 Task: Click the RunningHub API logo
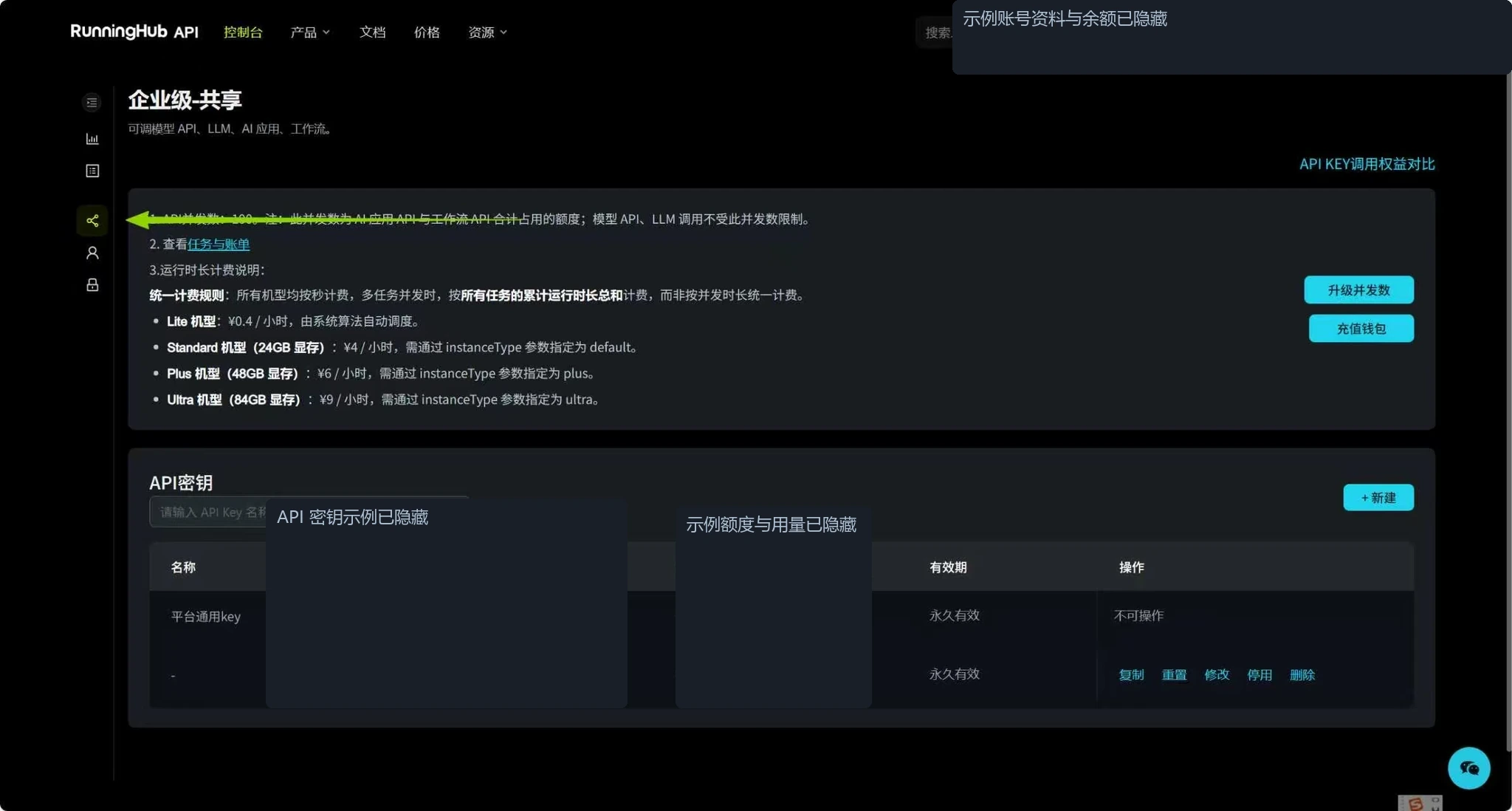(134, 32)
